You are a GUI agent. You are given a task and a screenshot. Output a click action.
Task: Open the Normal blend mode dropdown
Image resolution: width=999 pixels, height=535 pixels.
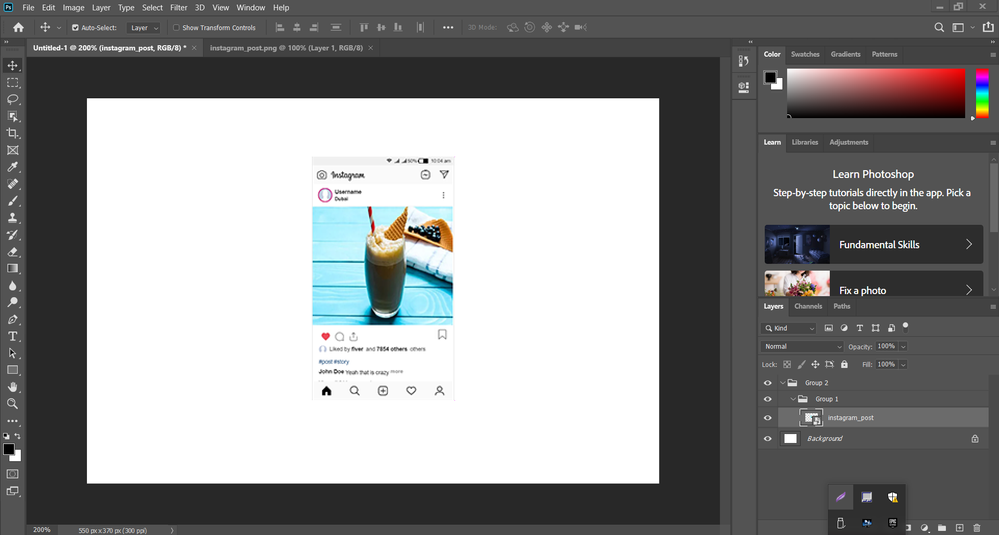(802, 346)
